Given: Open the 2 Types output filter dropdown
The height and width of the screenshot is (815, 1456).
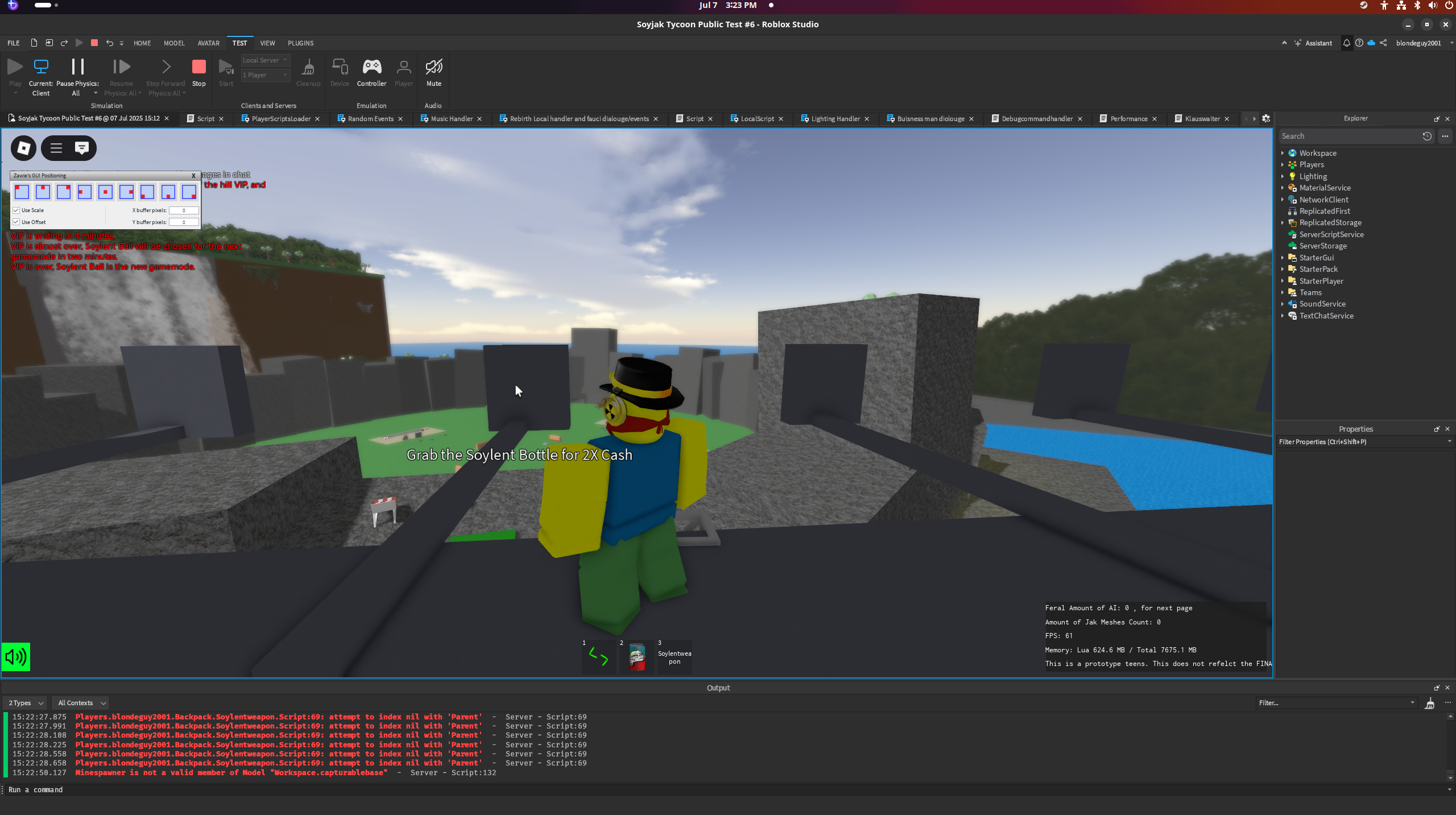Looking at the screenshot, I should click(x=25, y=704).
